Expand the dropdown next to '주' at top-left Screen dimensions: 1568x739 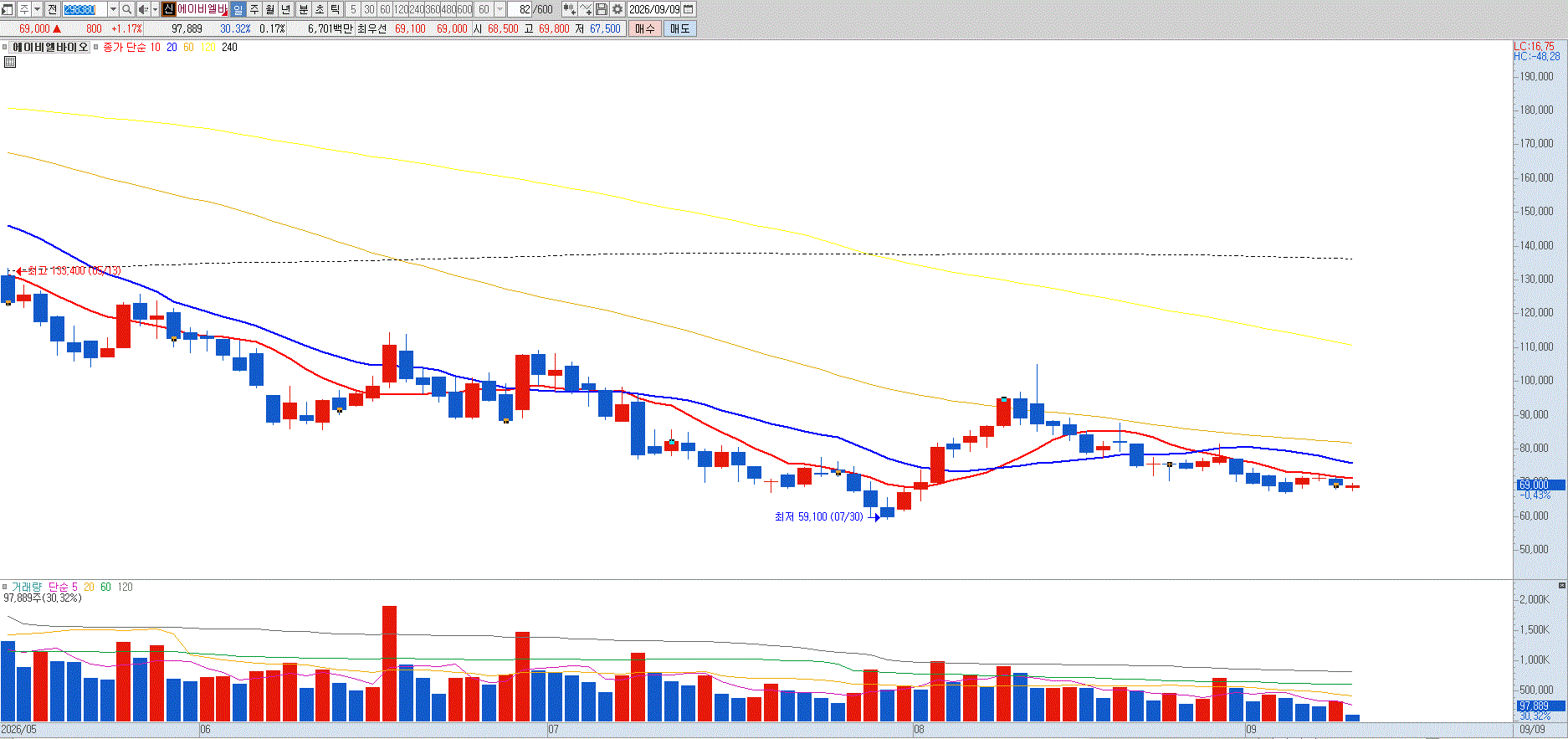[x=37, y=9]
